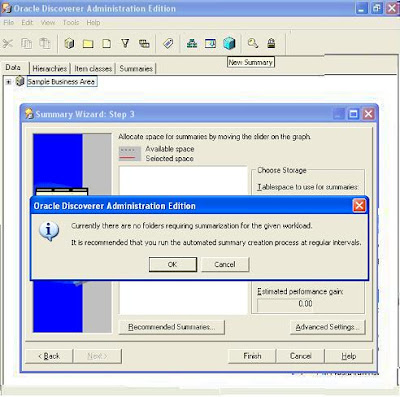Switch to the Item classes tab

point(93,68)
